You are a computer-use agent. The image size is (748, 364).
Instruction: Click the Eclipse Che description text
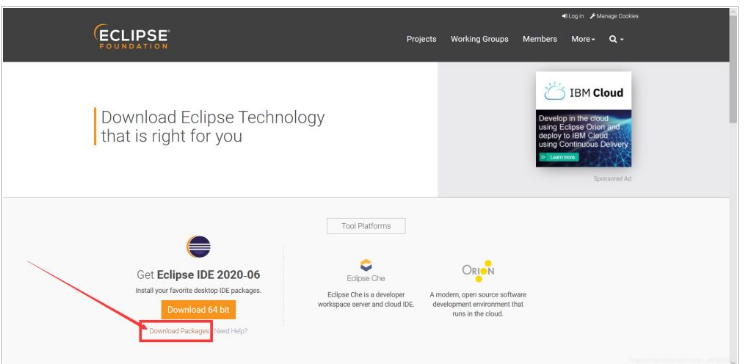click(366, 300)
